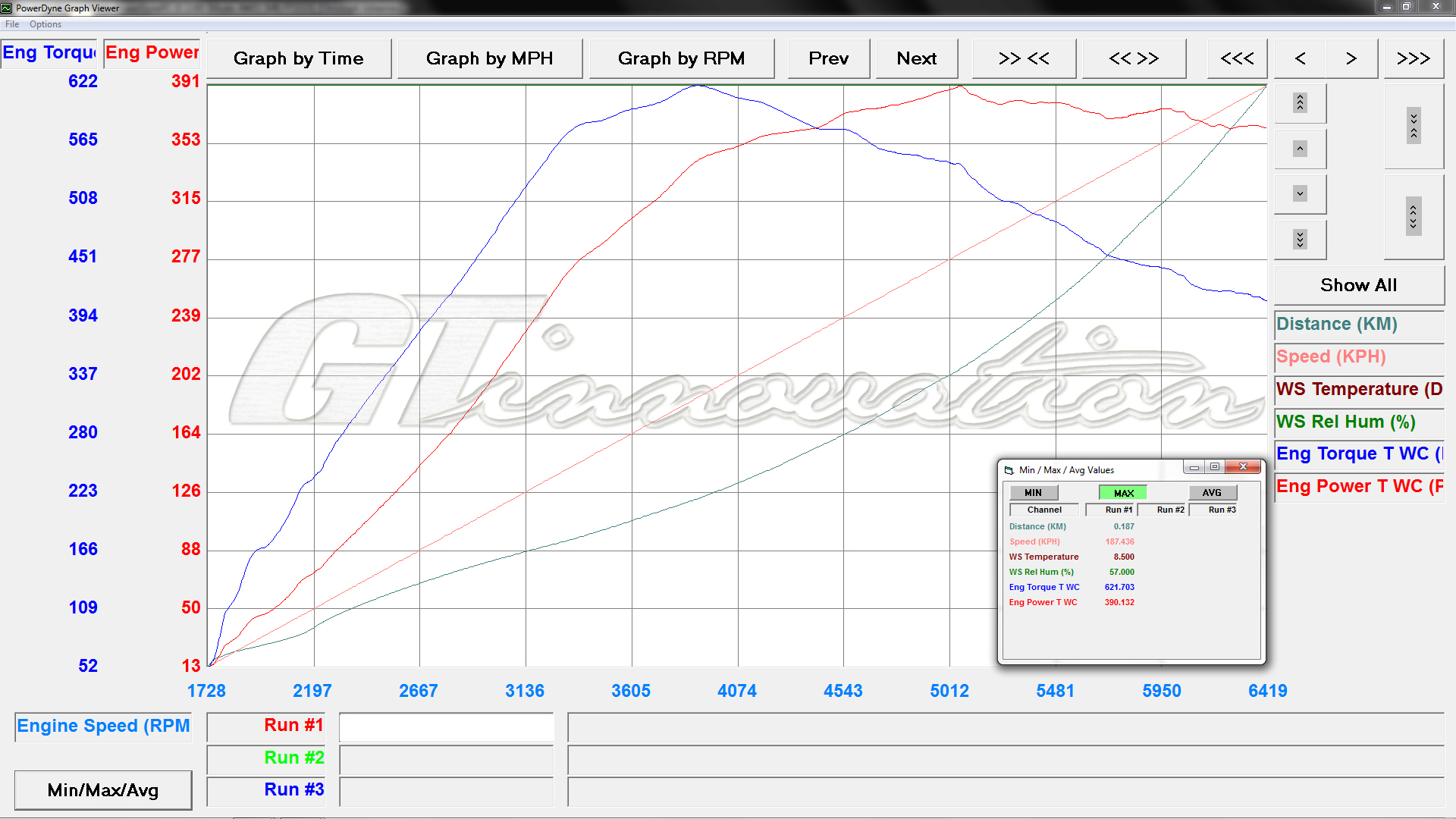Screen dimensions: 1456x819
Task: Pan fully right with the >>> button
Action: point(1414,58)
